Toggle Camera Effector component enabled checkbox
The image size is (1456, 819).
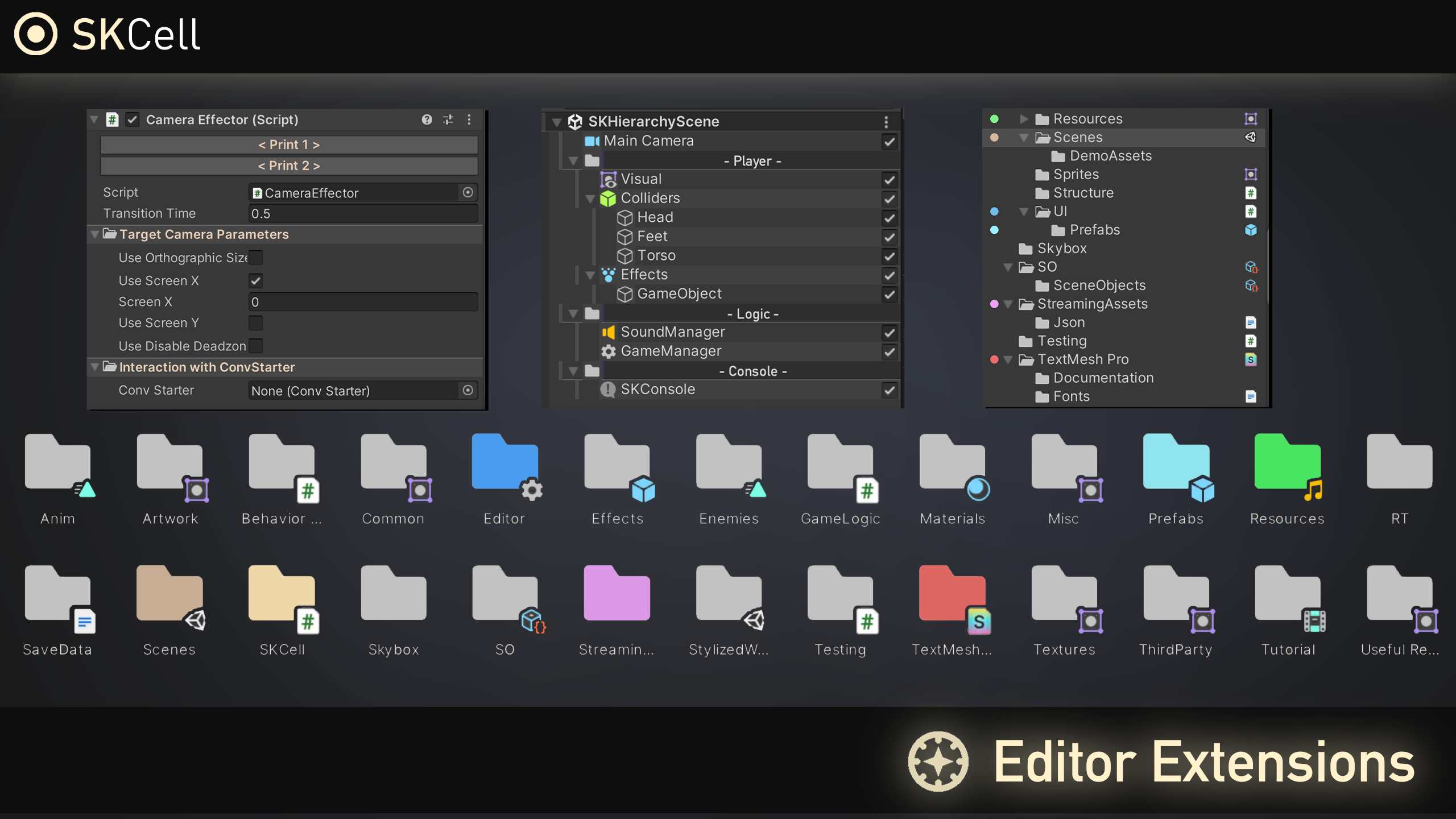[133, 119]
